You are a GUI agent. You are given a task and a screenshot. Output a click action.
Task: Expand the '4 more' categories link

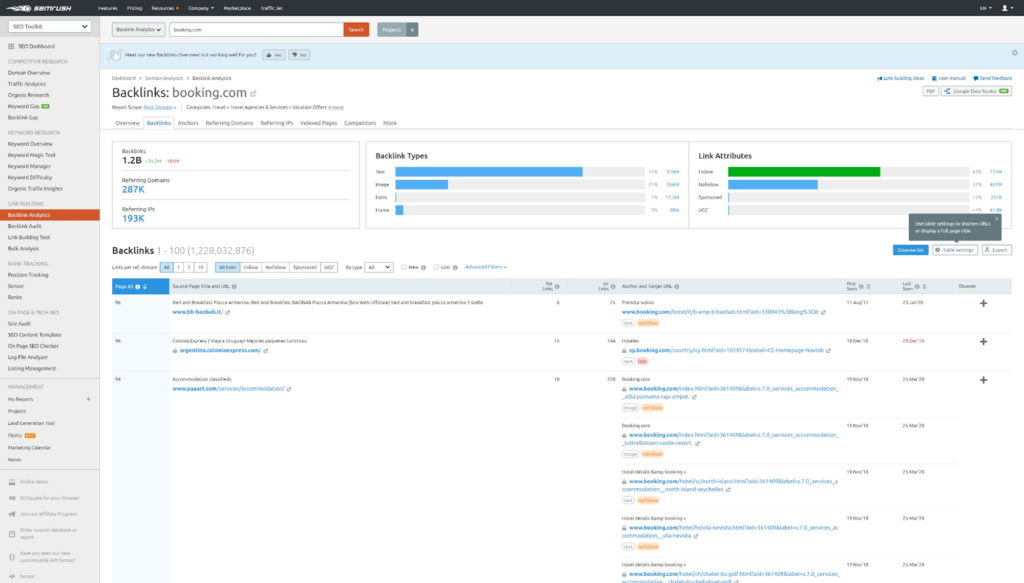point(336,107)
